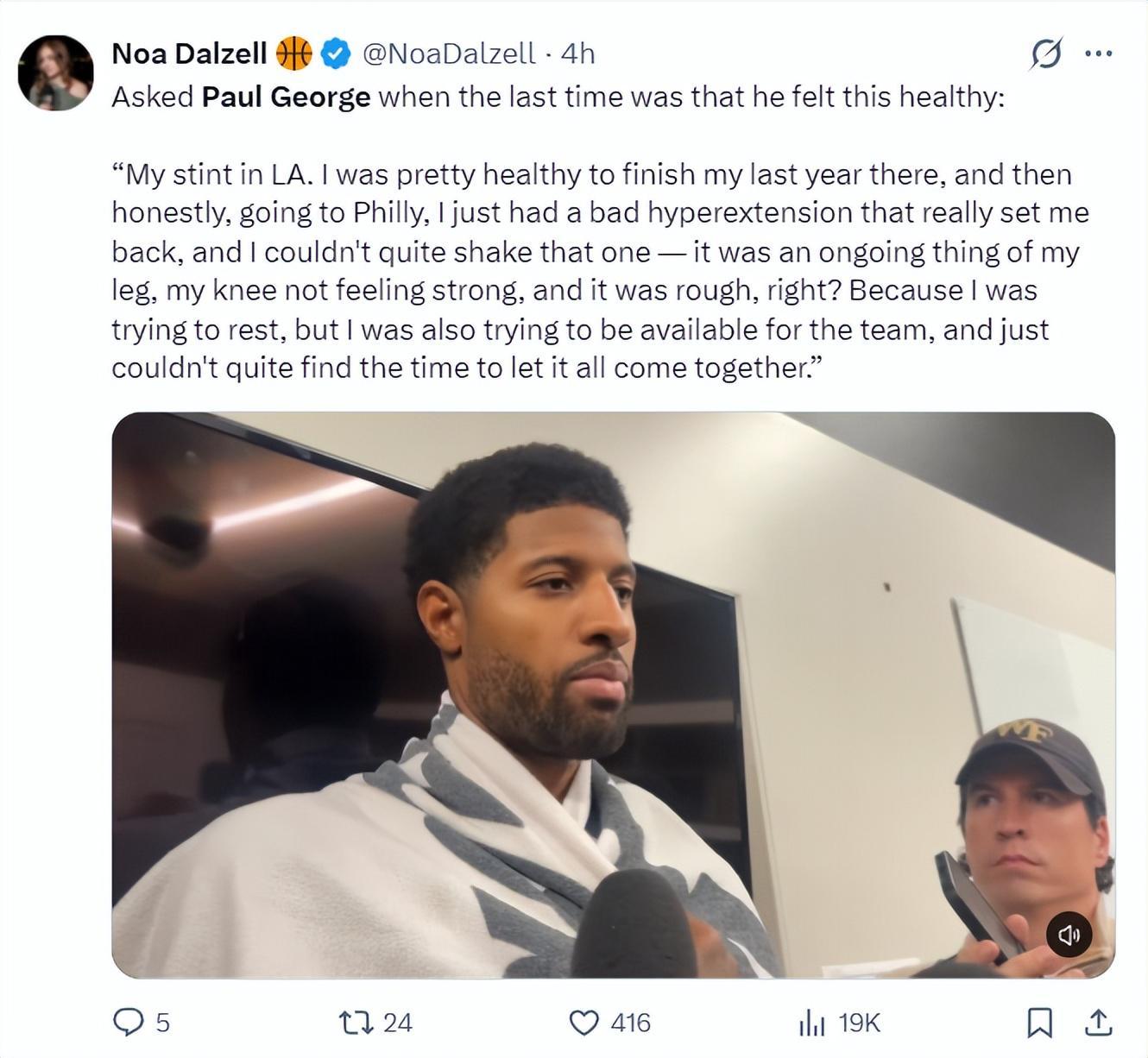Open the three-dot more options menu

(1098, 54)
